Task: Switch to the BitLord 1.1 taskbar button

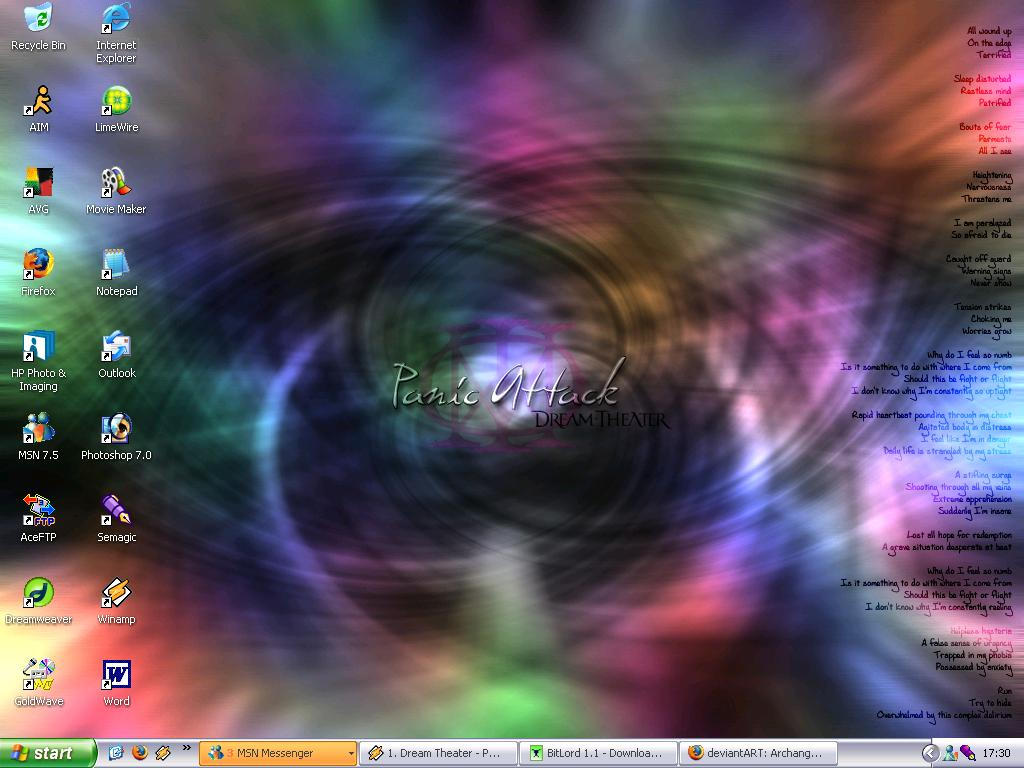Action: pos(598,753)
